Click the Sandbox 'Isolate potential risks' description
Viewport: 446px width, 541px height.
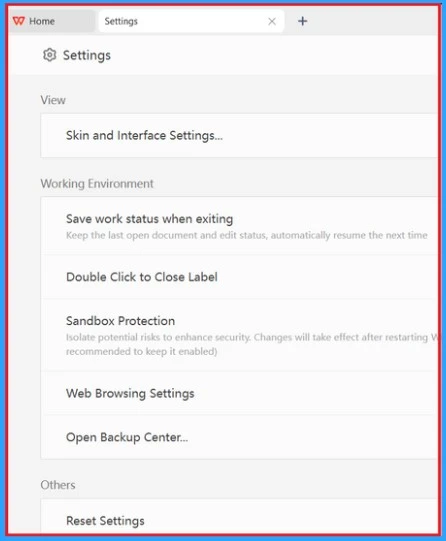tap(252, 337)
